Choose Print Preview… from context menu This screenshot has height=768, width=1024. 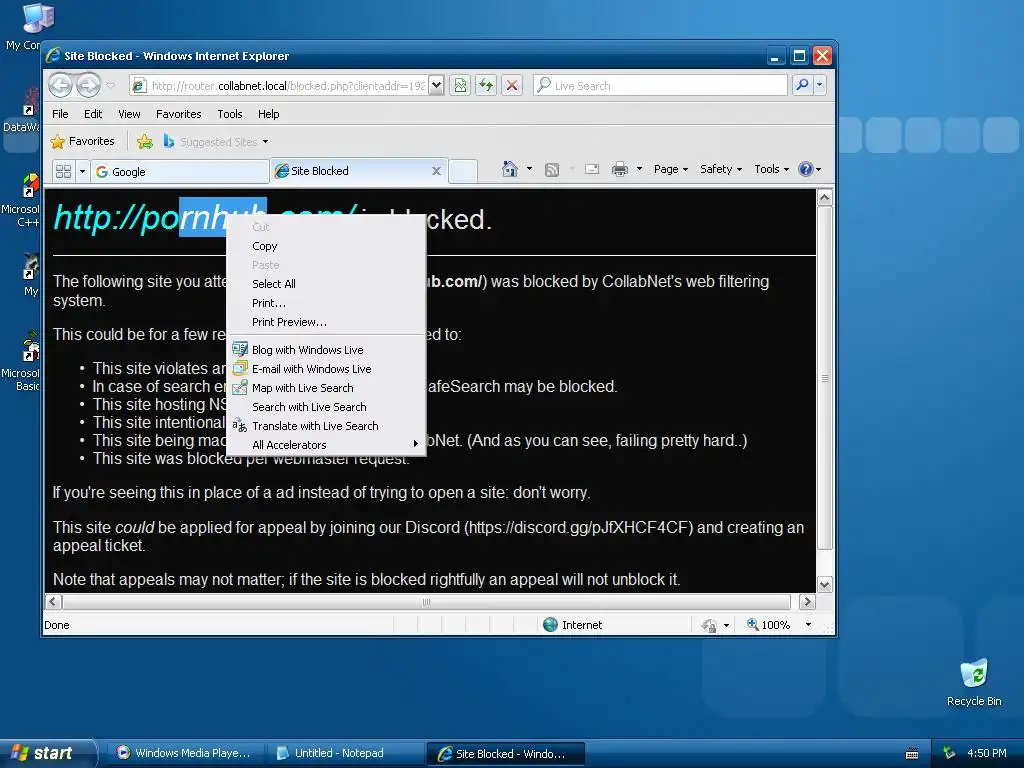pos(326,322)
